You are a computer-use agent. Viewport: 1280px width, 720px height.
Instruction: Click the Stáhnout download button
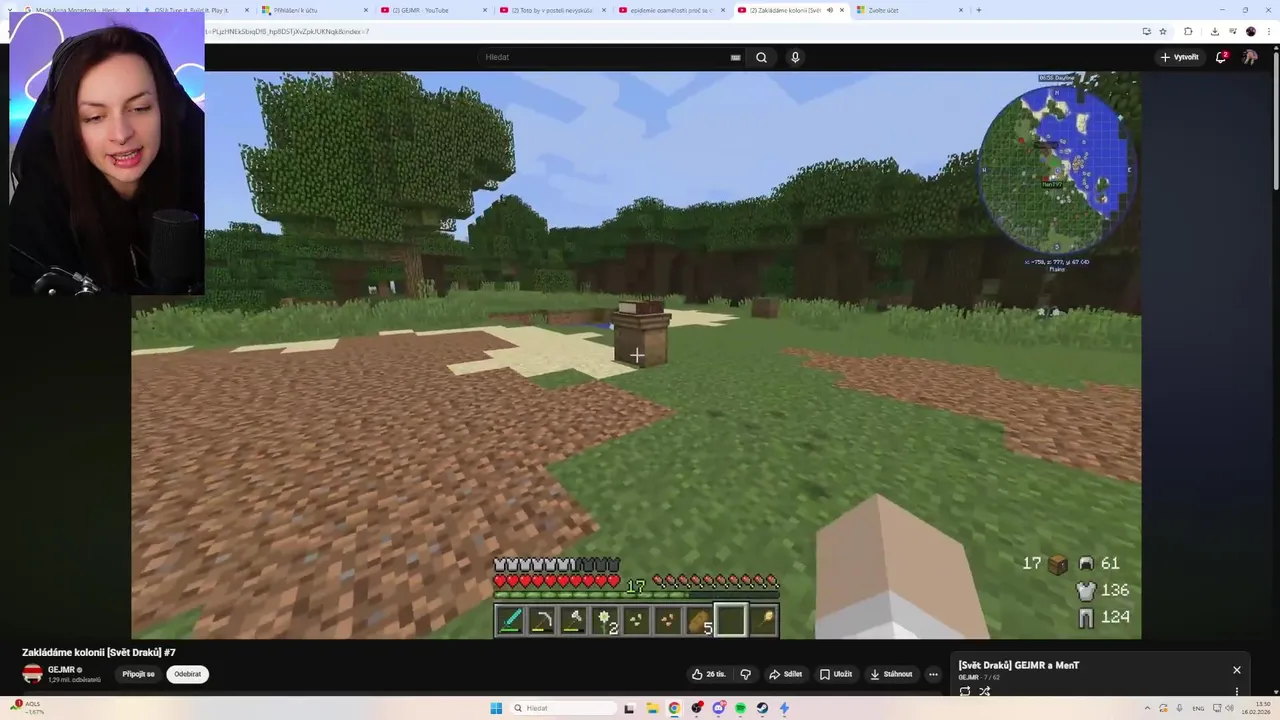point(891,674)
